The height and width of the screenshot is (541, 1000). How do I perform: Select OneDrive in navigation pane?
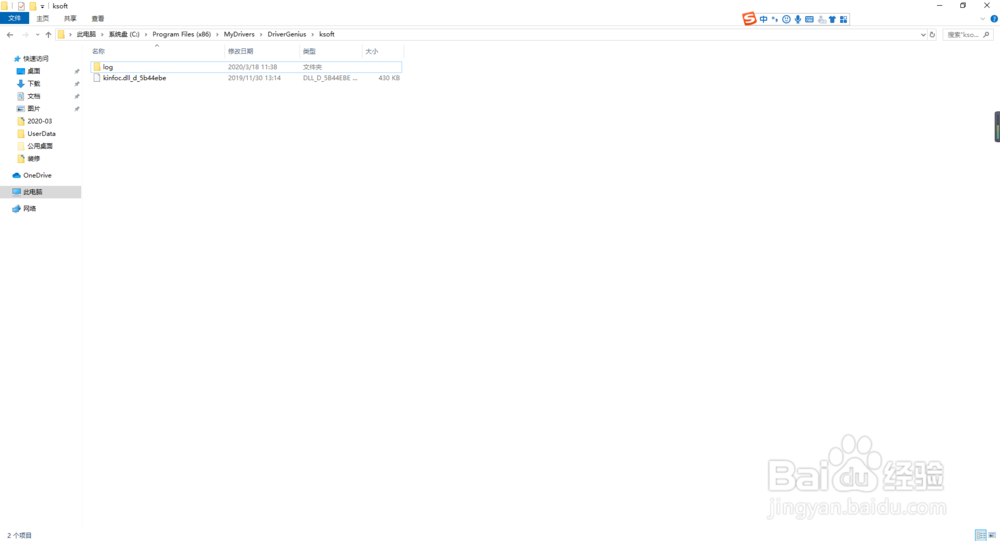37,175
